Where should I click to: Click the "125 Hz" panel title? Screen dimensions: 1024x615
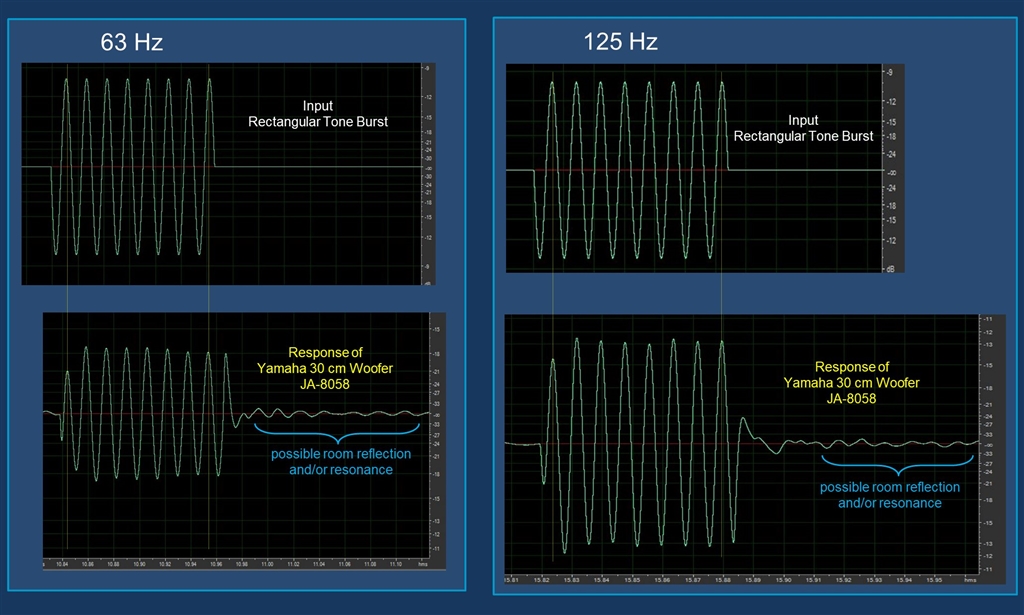point(620,42)
